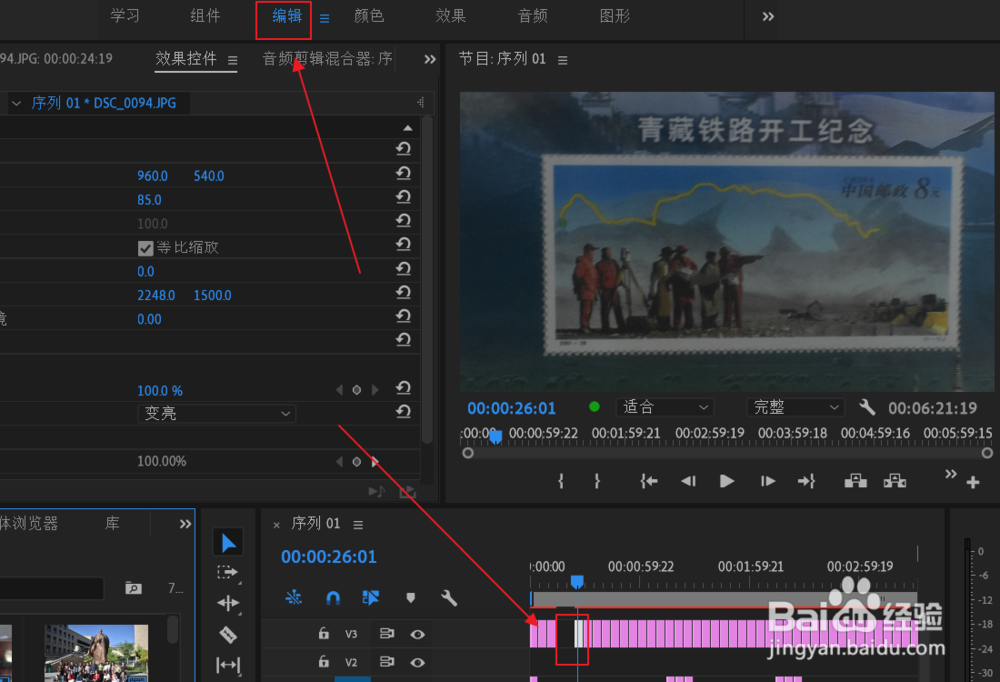Viewport: 1000px width, 682px height.
Task: Click the Extract button
Action: tap(895, 481)
